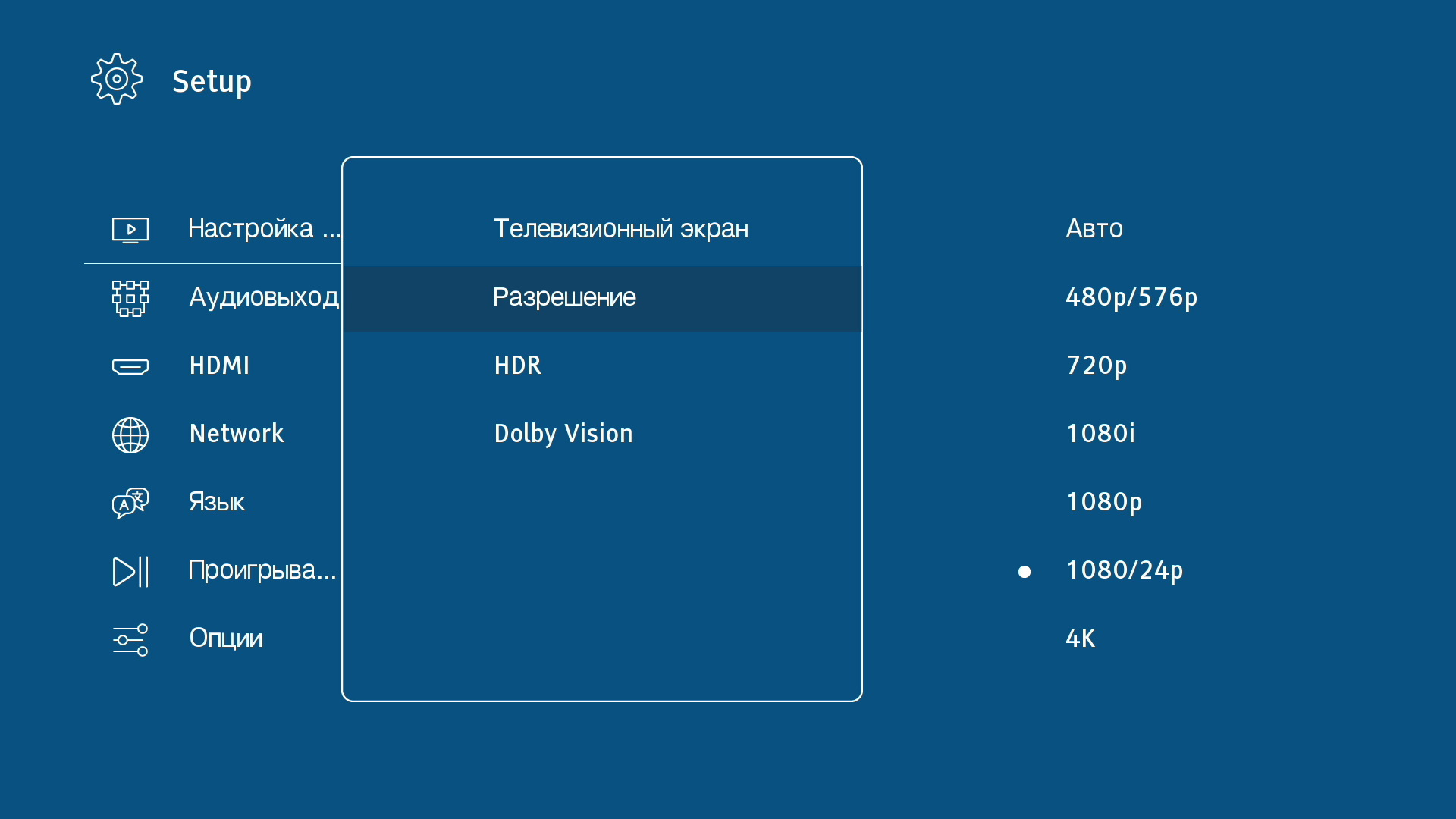The width and height of the screenshot is (1456, 819).
Task: Select the 1080/24p resolution option
Action: tap(1124, 570)
